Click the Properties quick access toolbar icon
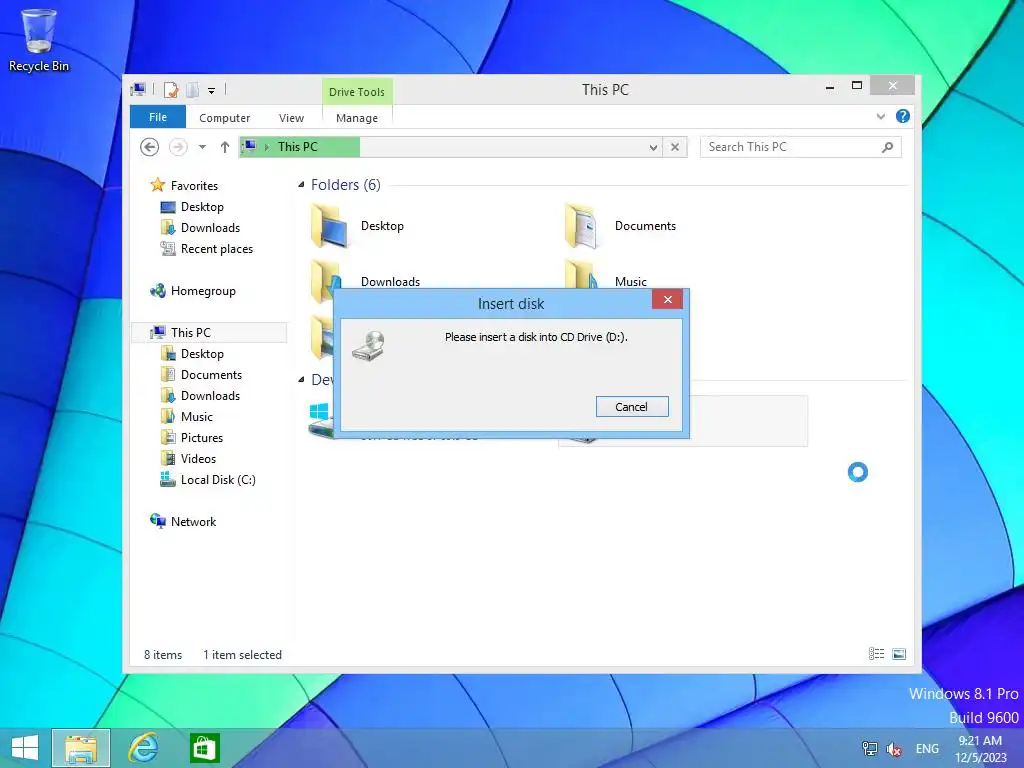Viewport: 1024px width, 768px height. tap(171, 90)
